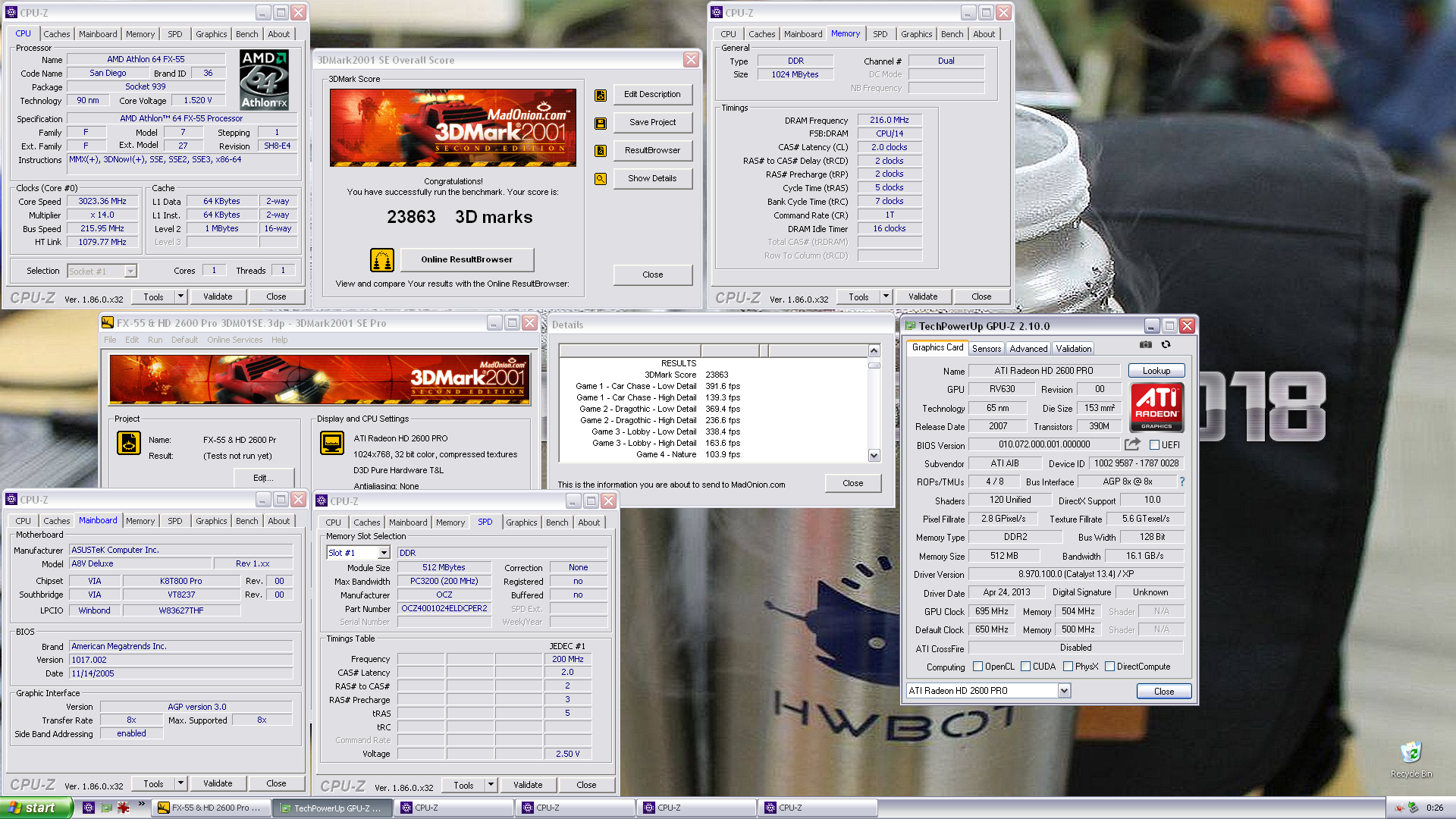1456x819 pixels.
Task: Open the Advanced tab in GPU-Z
Action: pyautogui.click(x=1028, y=349)
